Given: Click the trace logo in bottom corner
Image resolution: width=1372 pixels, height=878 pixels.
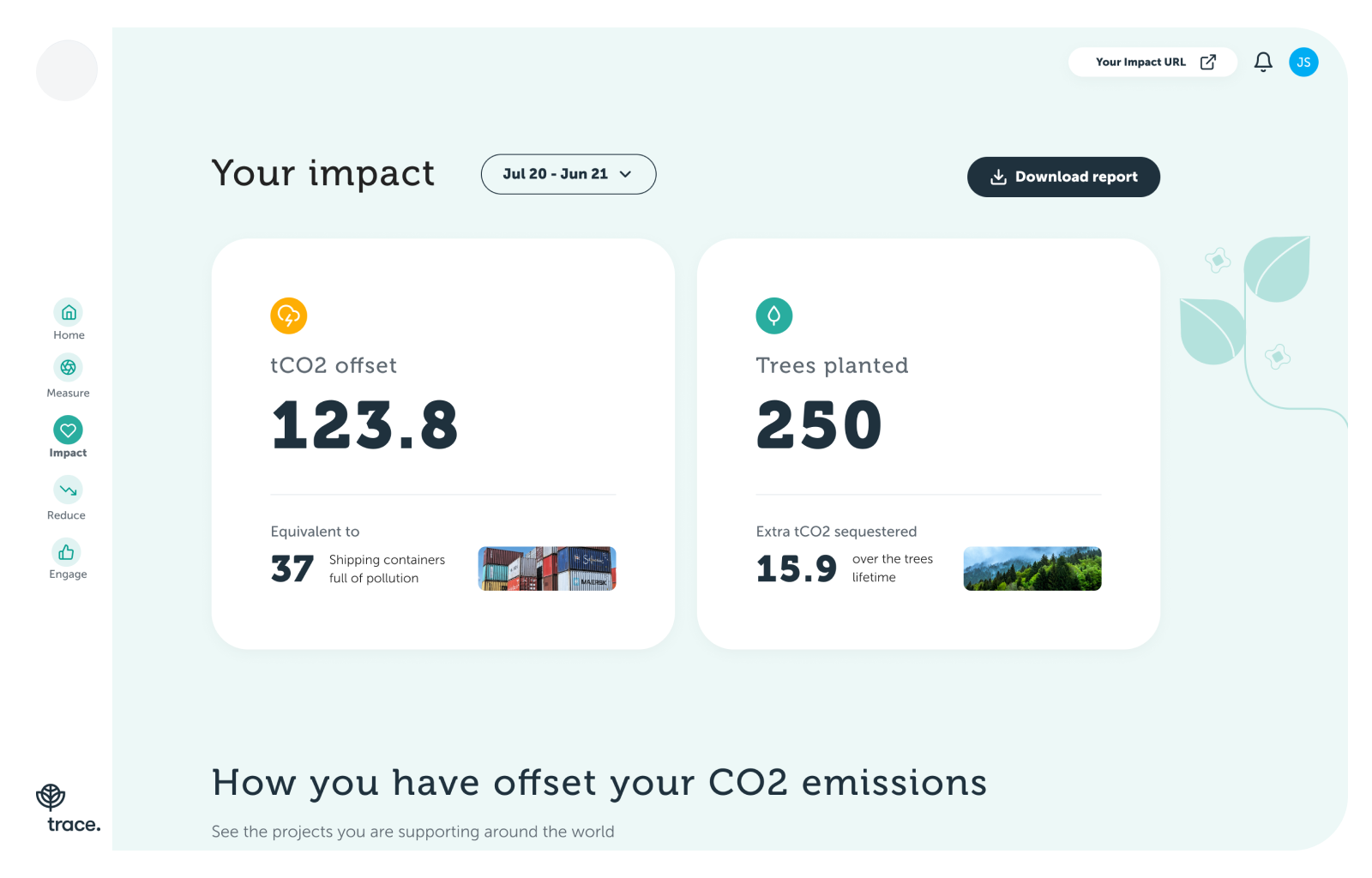Looking at the screenshot, I should tap(67, 808).
